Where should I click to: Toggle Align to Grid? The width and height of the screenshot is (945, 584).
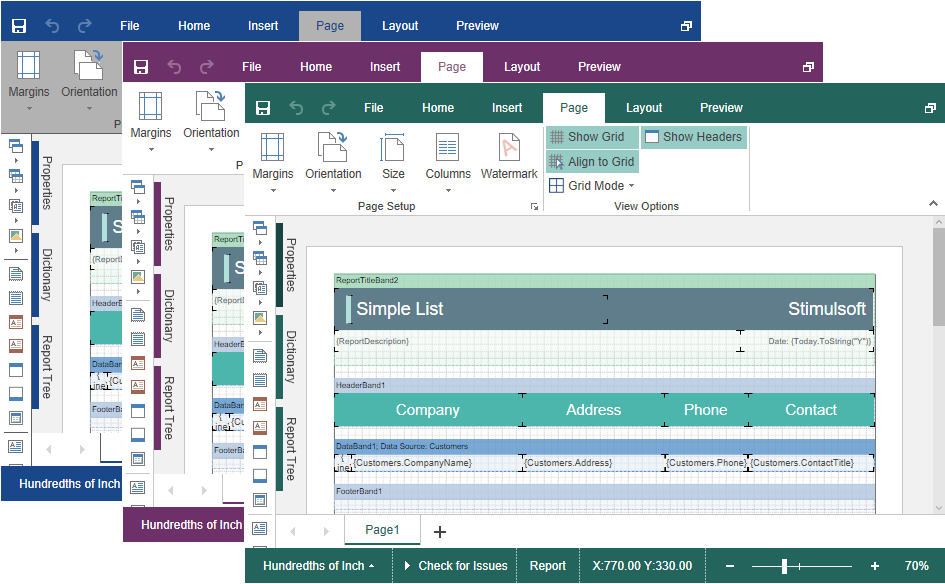pyautogui.click(x=591, y=161)
